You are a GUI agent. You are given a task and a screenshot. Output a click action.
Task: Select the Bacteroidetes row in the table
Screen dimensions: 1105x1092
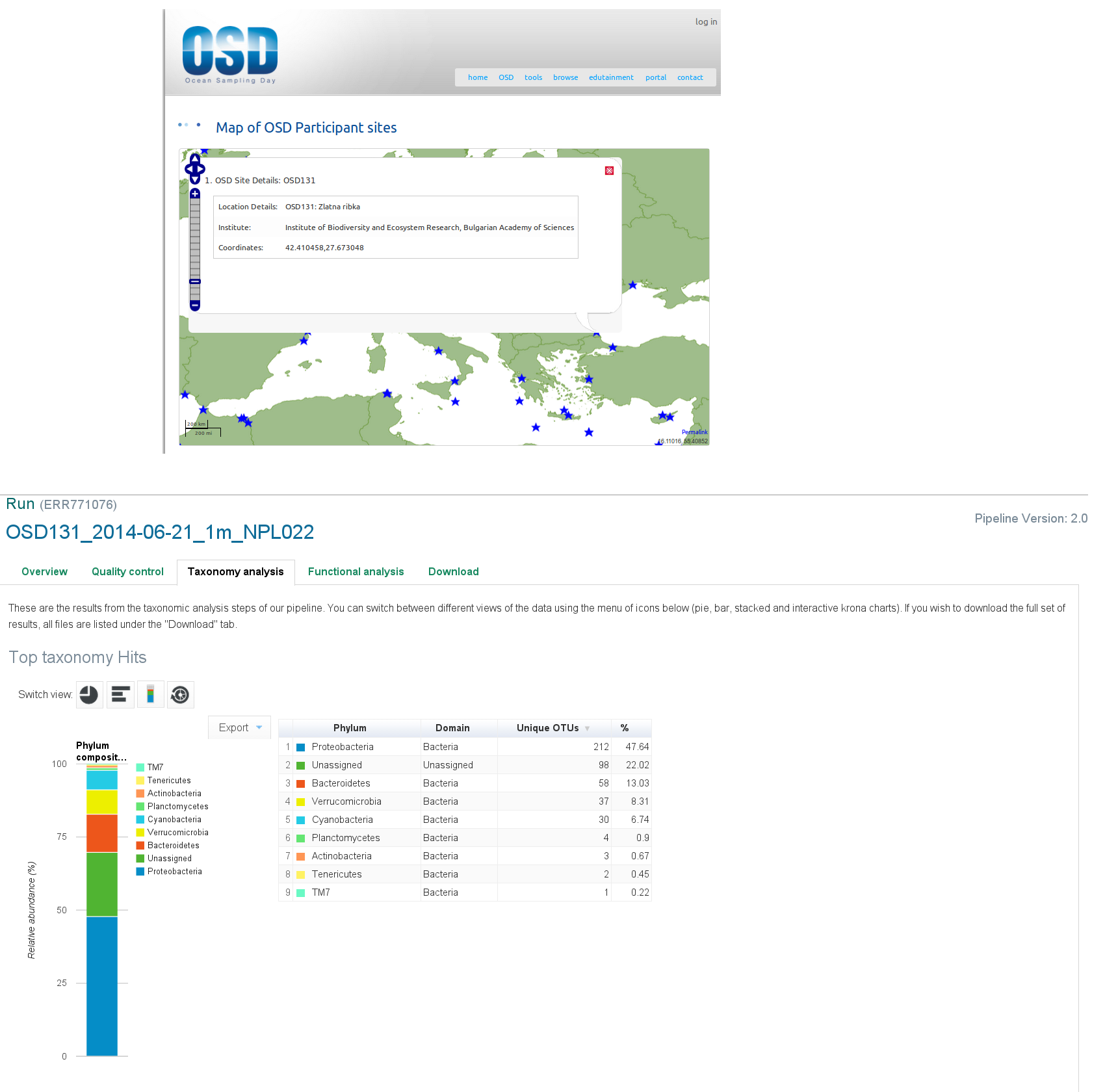click(x=465, y=783)
